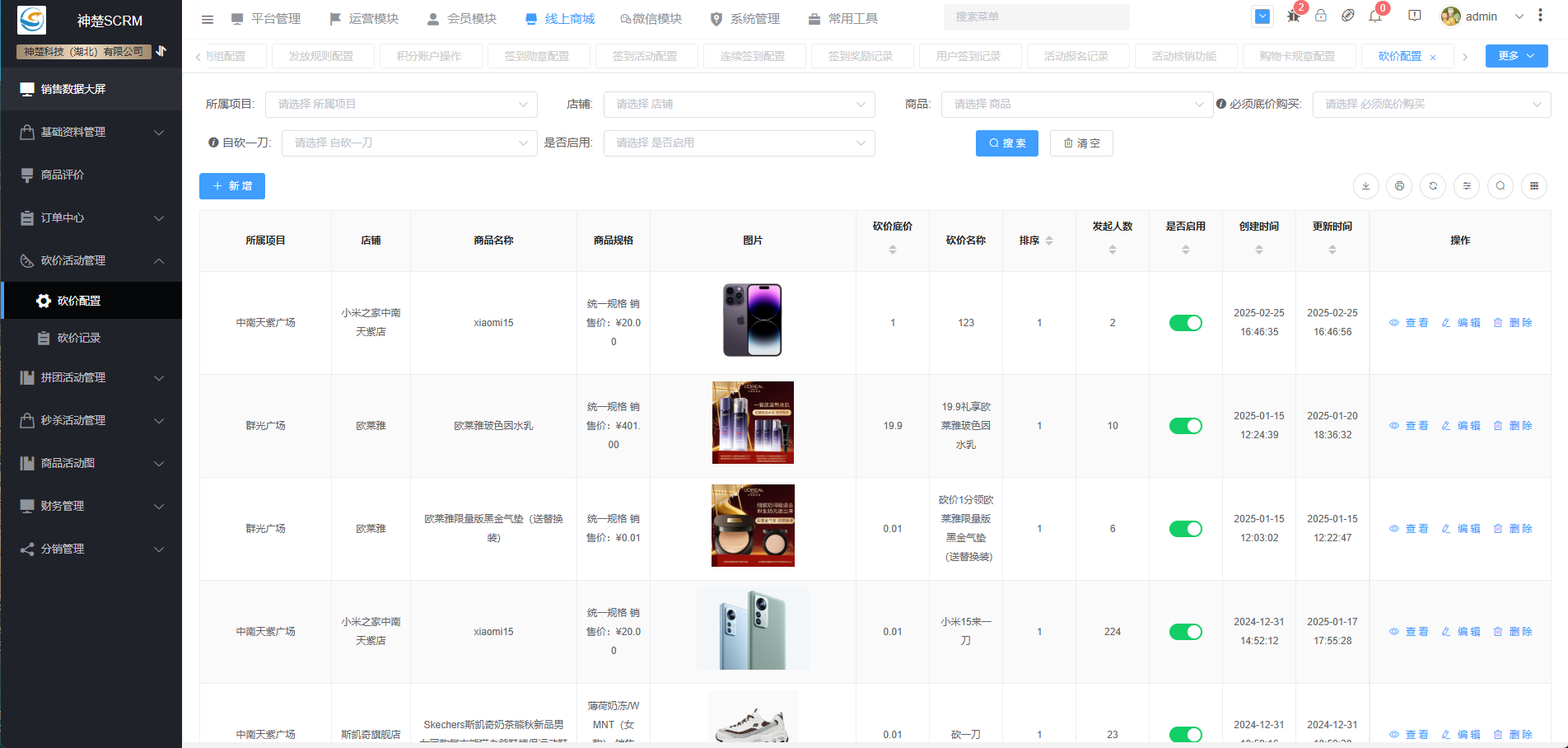Click the 新增 button
1568x748 pixels.
[232, 186]
